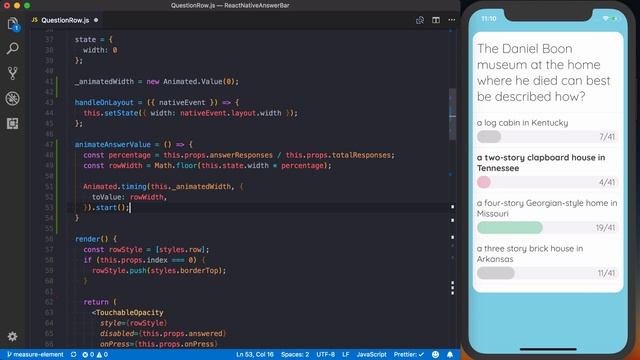The height and width of the screenshot is (360, 640).
Task: Open the Source Control view
Action: pyautogui.click(x=13, y=73)
